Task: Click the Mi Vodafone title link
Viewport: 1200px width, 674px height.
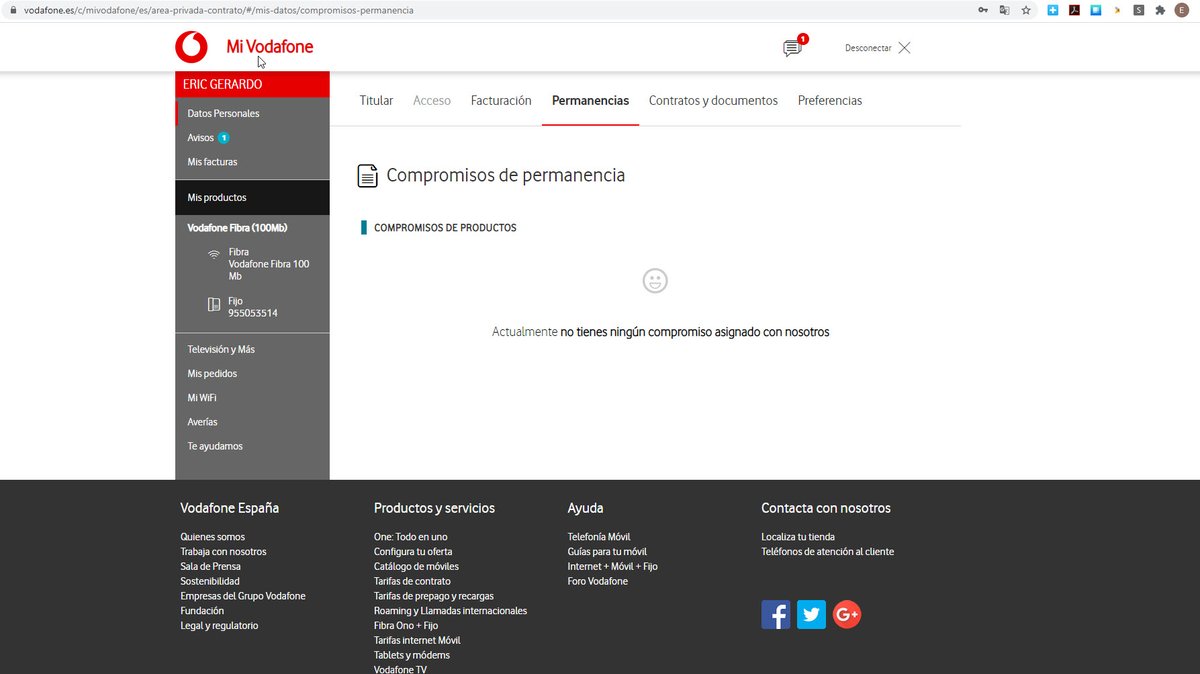Action: (x=270, y=47)
